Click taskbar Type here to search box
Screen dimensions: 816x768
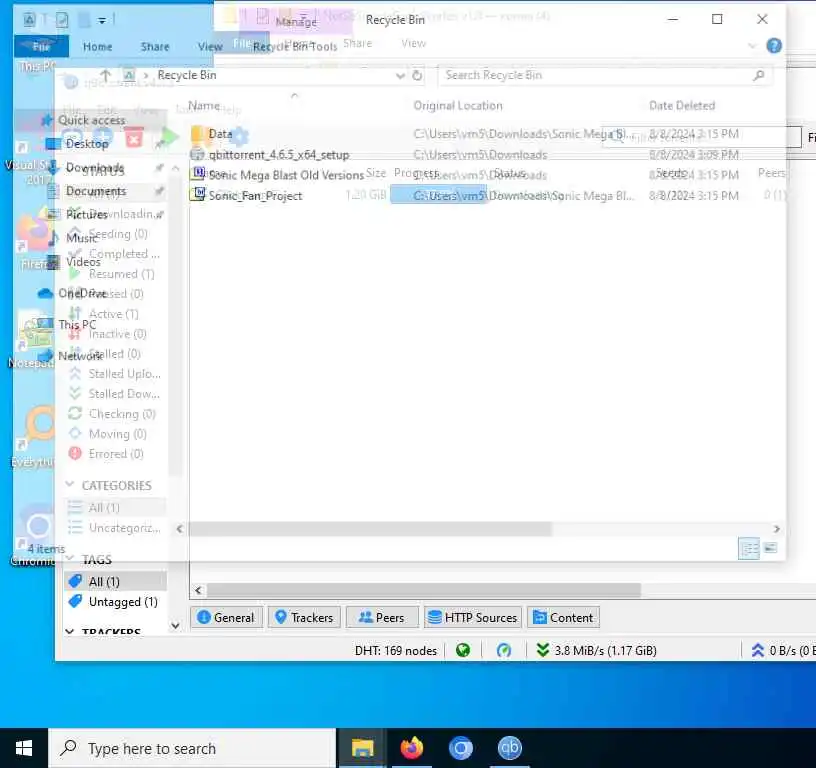[x=192, y=748]
